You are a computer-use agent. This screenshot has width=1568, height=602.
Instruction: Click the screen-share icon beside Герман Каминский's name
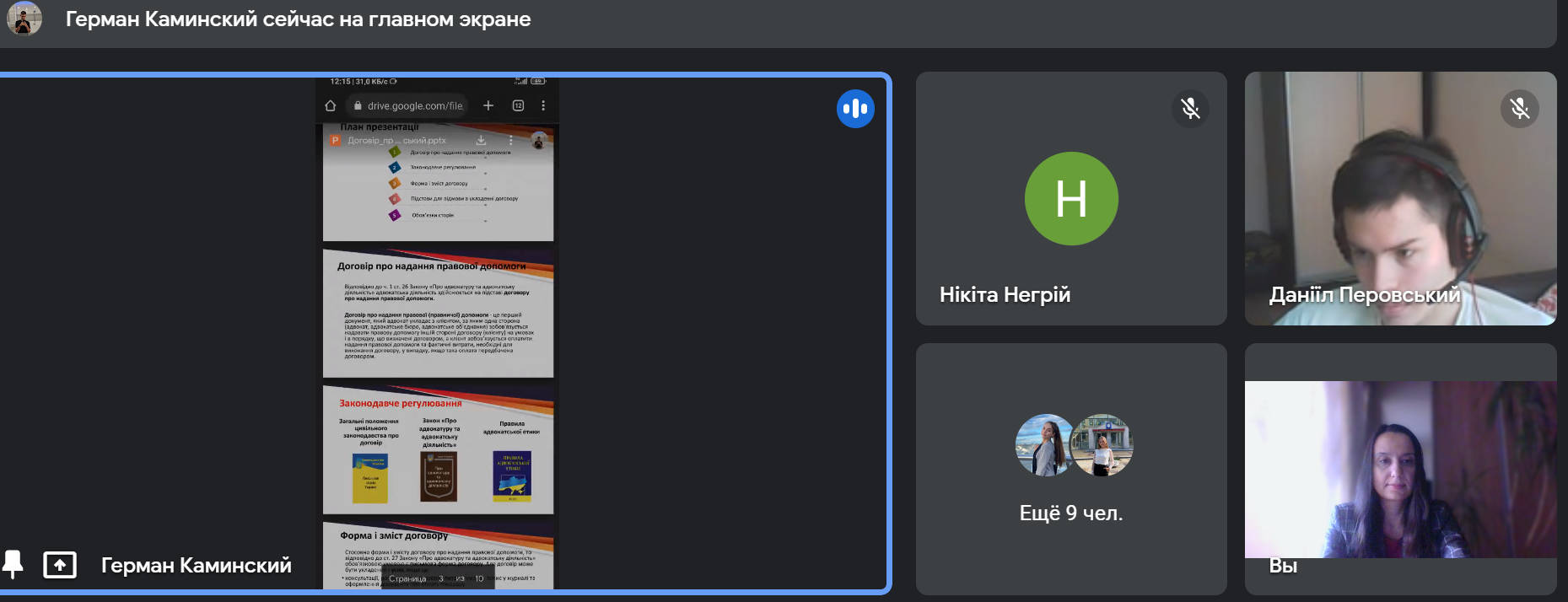tap(60, 565)
